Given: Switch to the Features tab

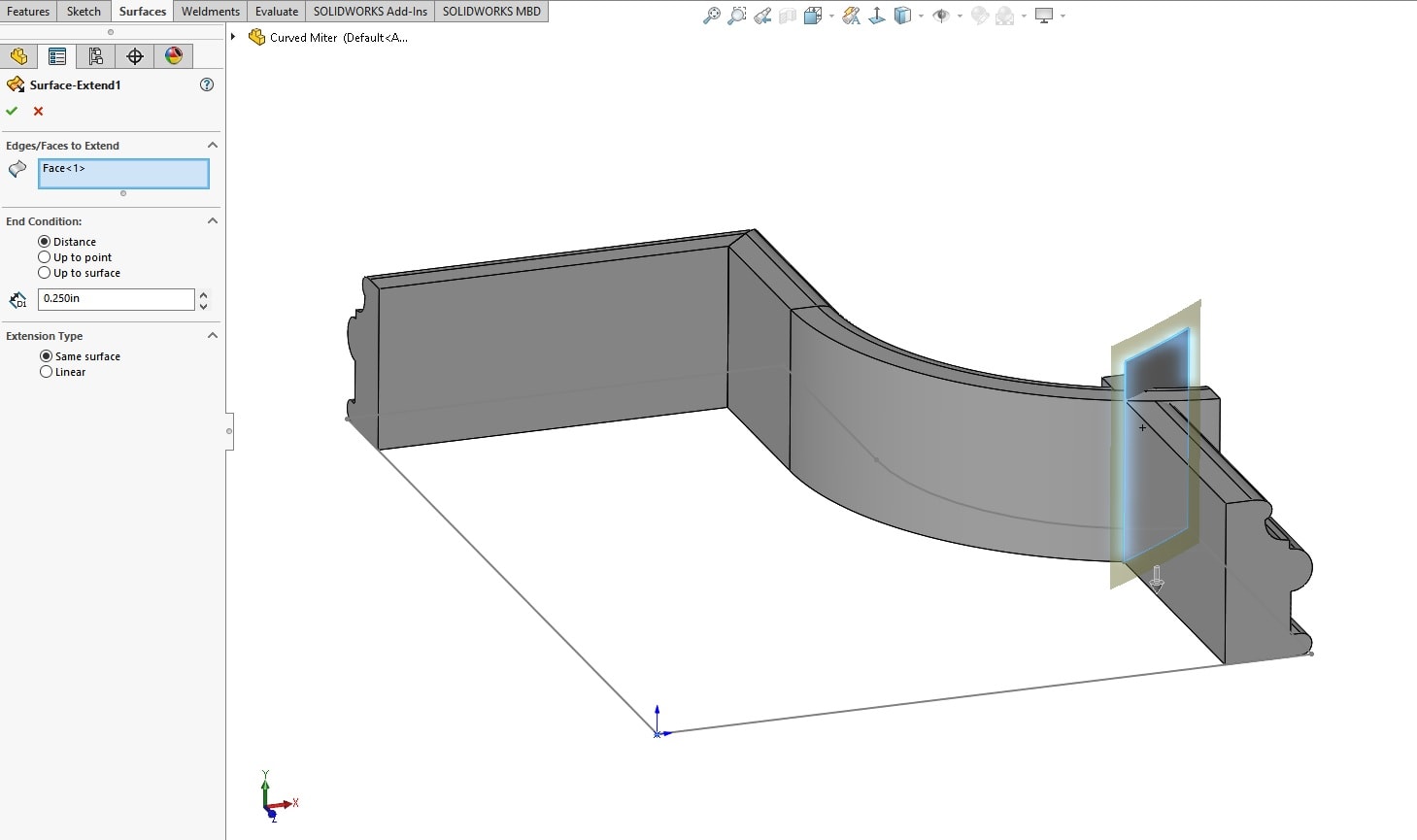Looking at the screenshot, I should (28, 12).
